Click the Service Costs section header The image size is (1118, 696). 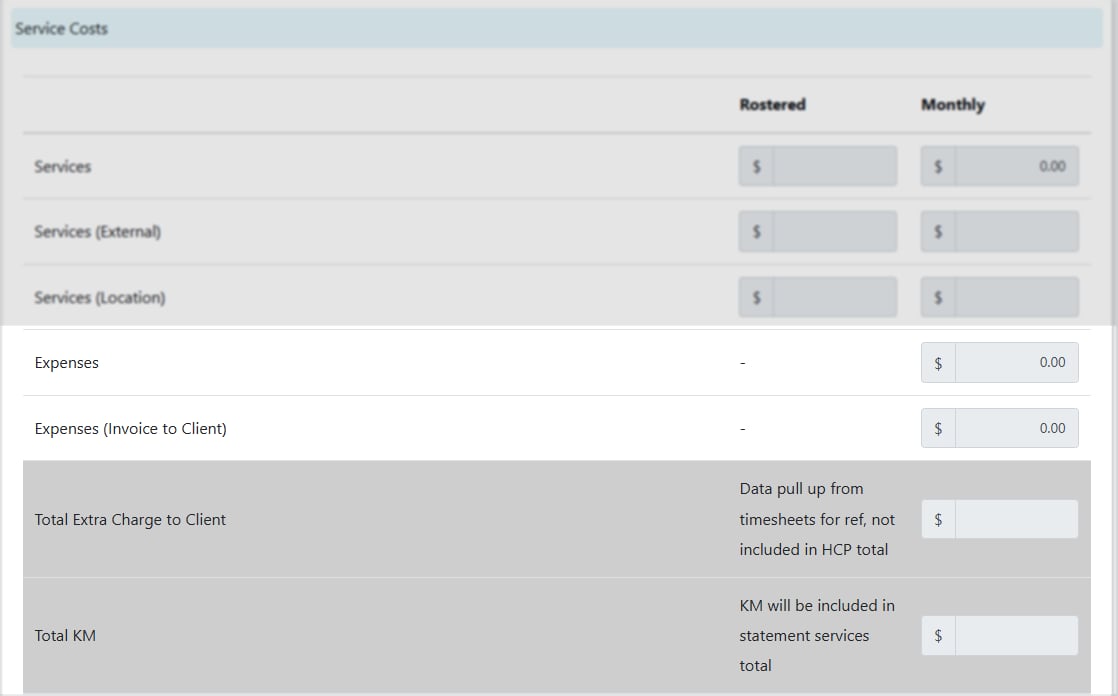[x=556, y=29]
